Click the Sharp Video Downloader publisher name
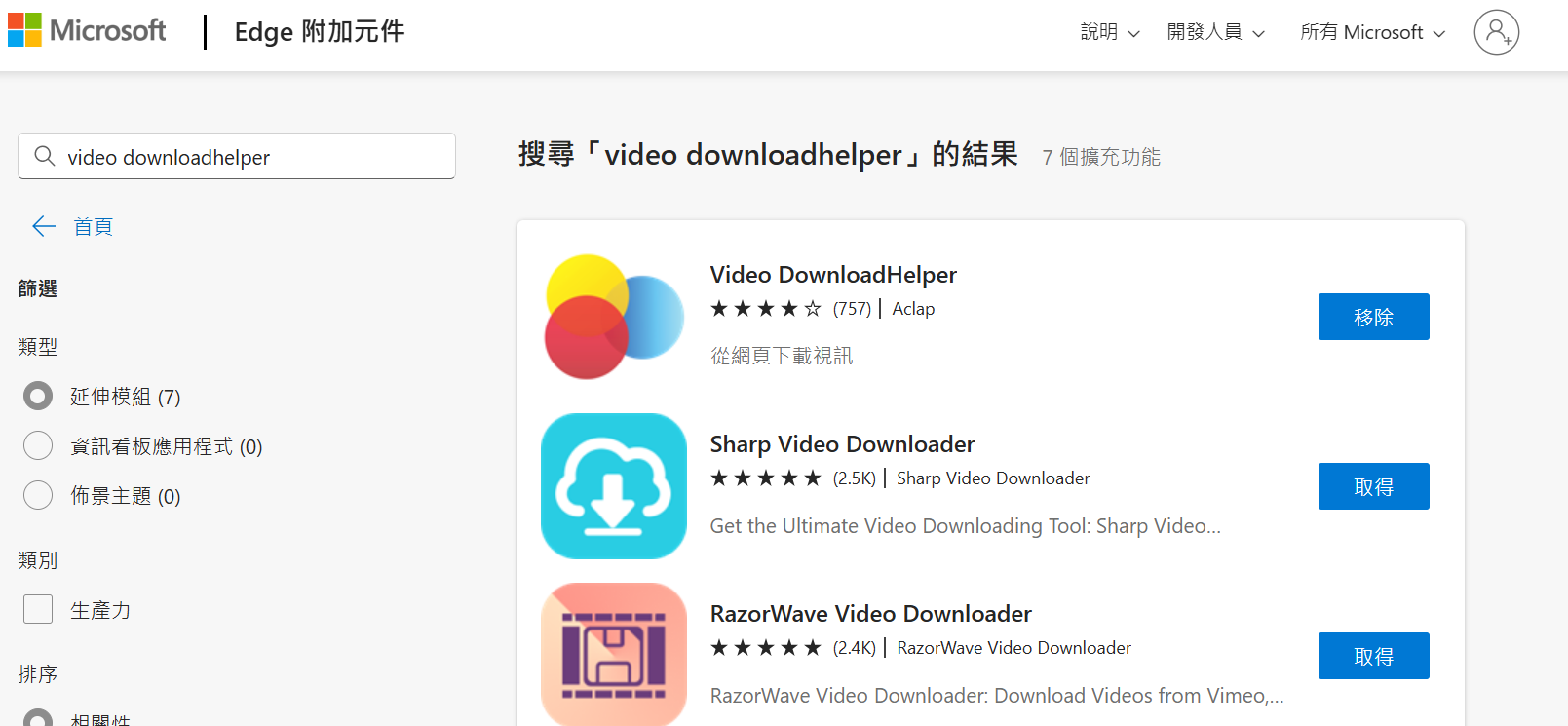This screenshot has width=1568, height=726. point(993,478)
